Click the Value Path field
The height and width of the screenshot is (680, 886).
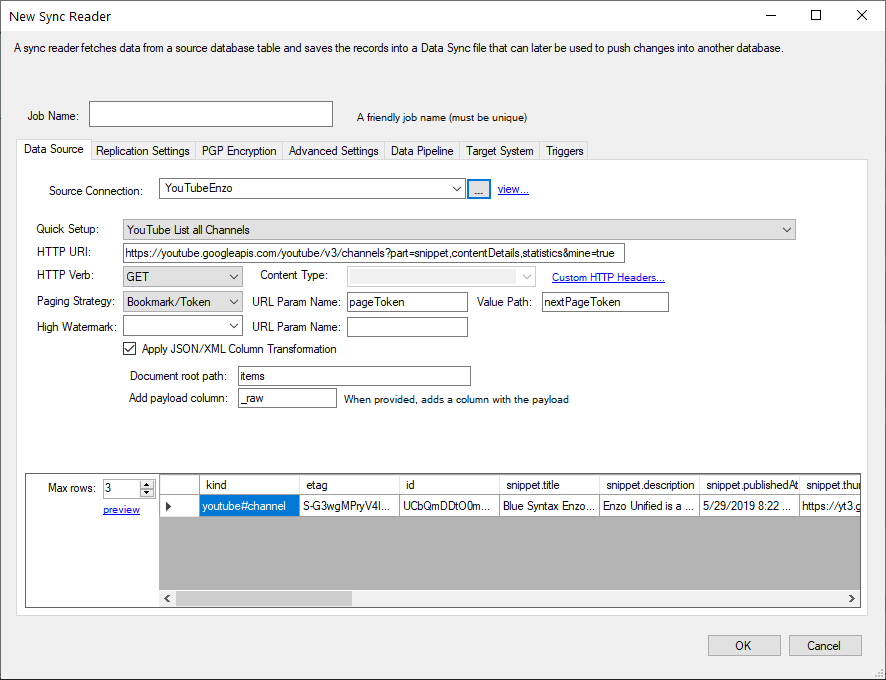point(605,302)
